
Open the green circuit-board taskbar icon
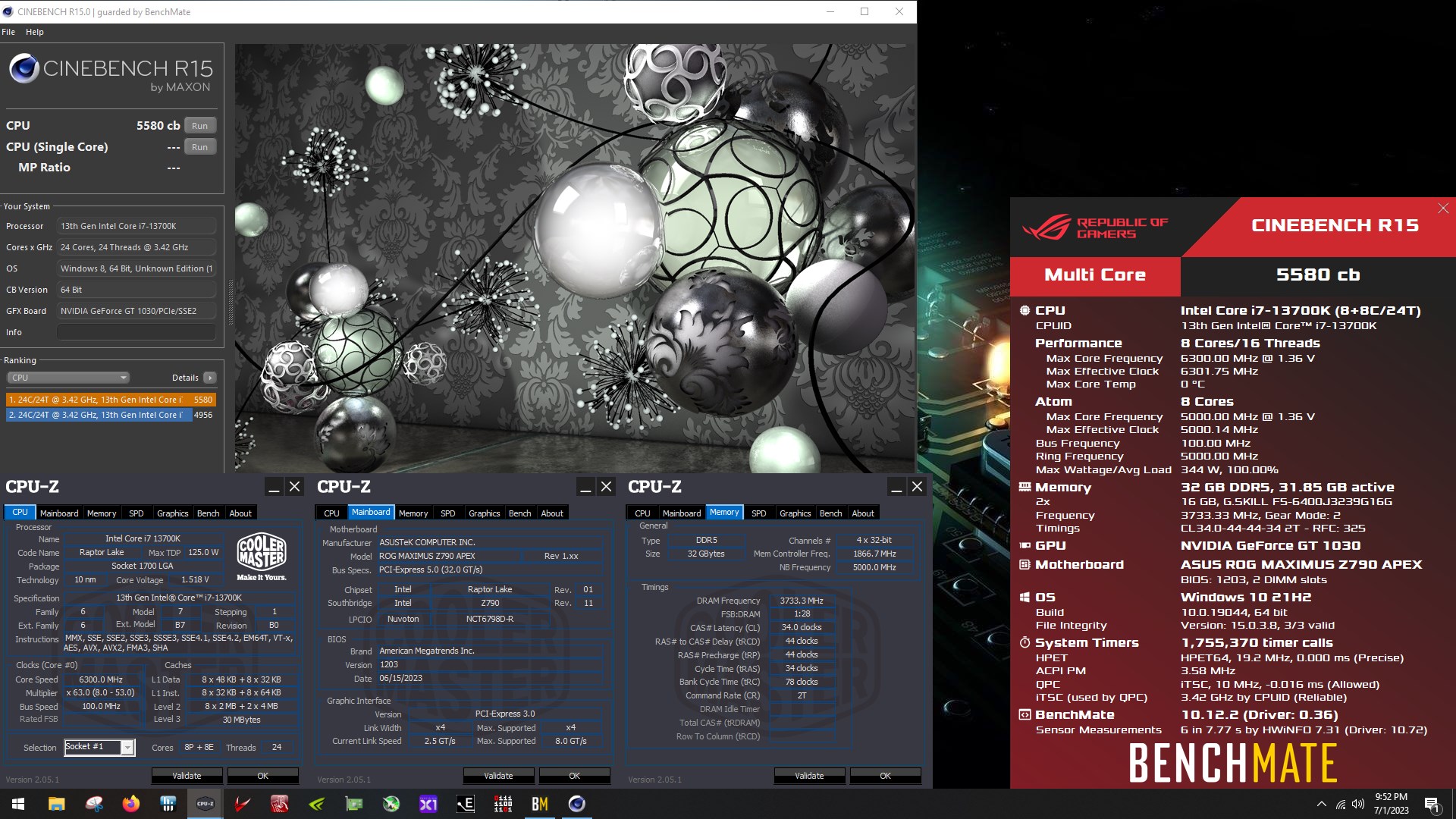[353, 804]
